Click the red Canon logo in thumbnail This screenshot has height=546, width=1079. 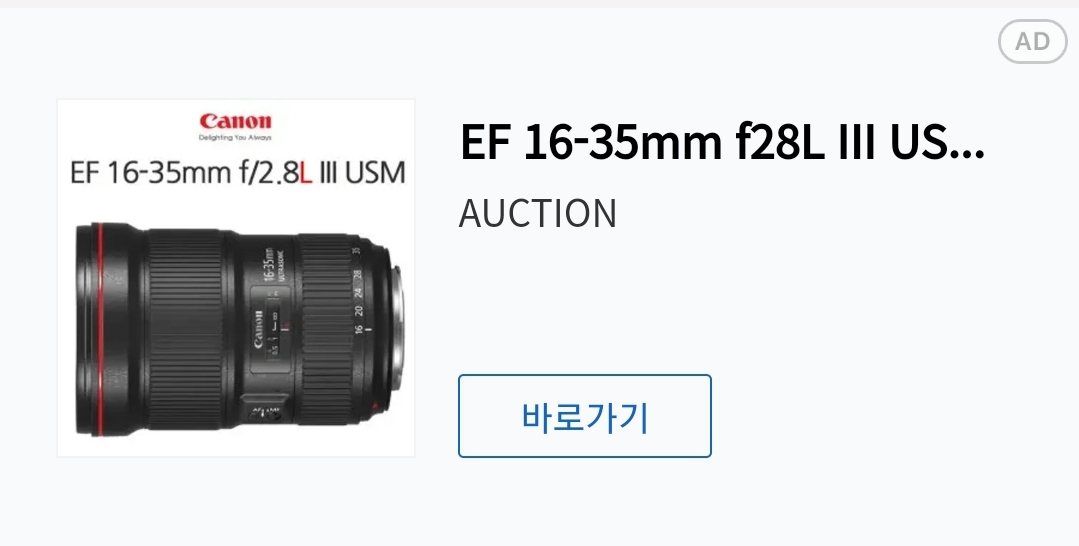[235, 121]
